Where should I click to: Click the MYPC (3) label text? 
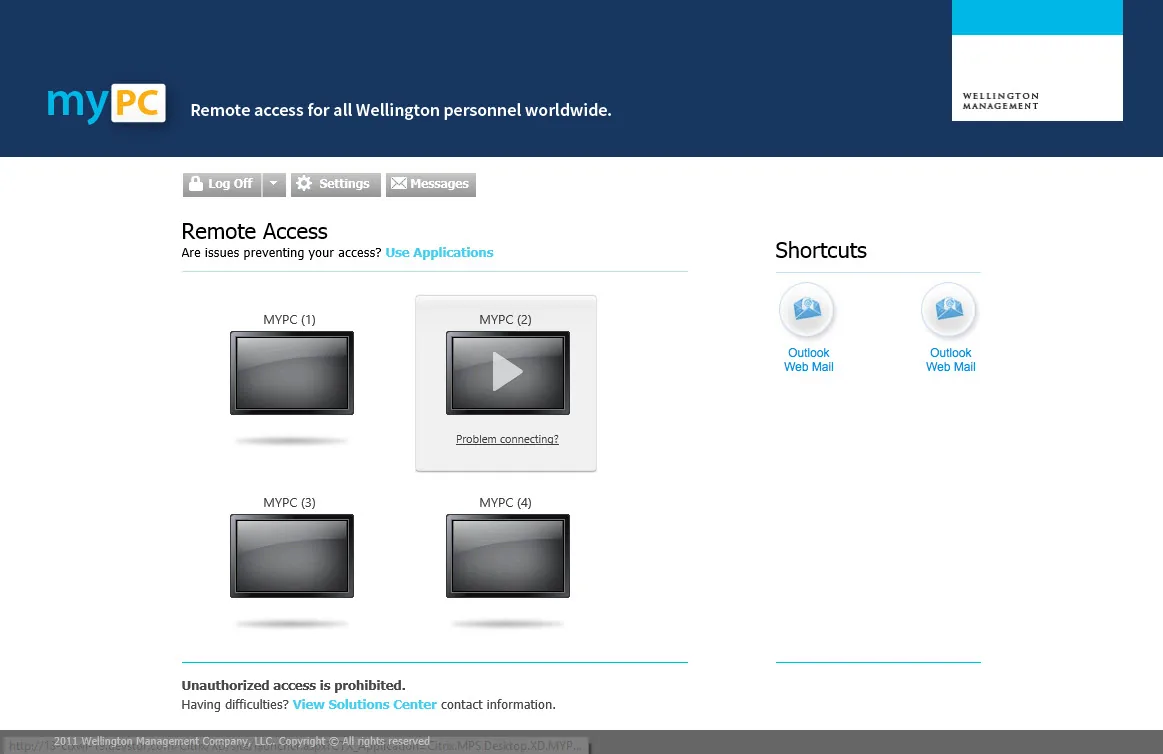[289, 503]
